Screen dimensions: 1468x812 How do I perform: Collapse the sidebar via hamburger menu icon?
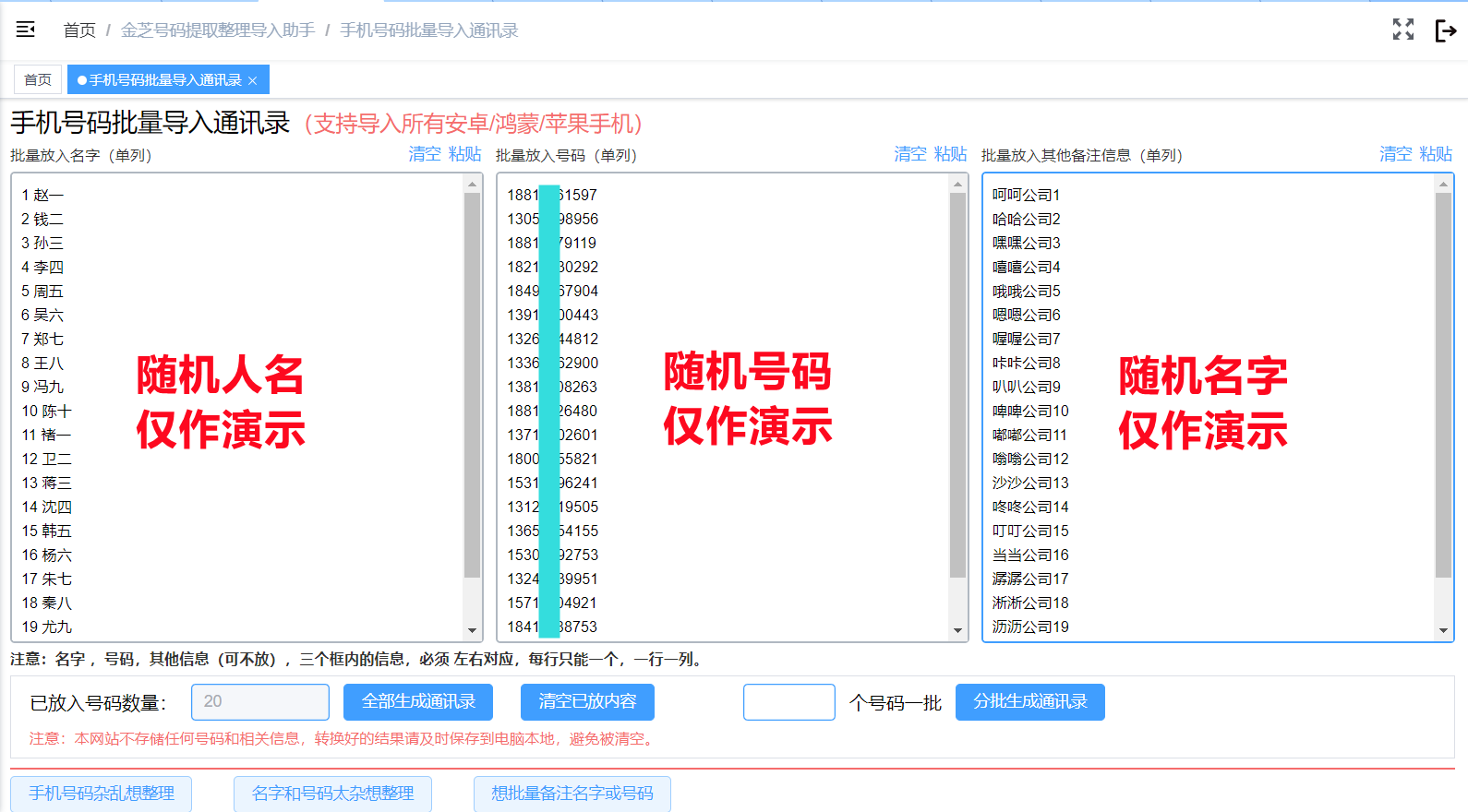(26, 30)
